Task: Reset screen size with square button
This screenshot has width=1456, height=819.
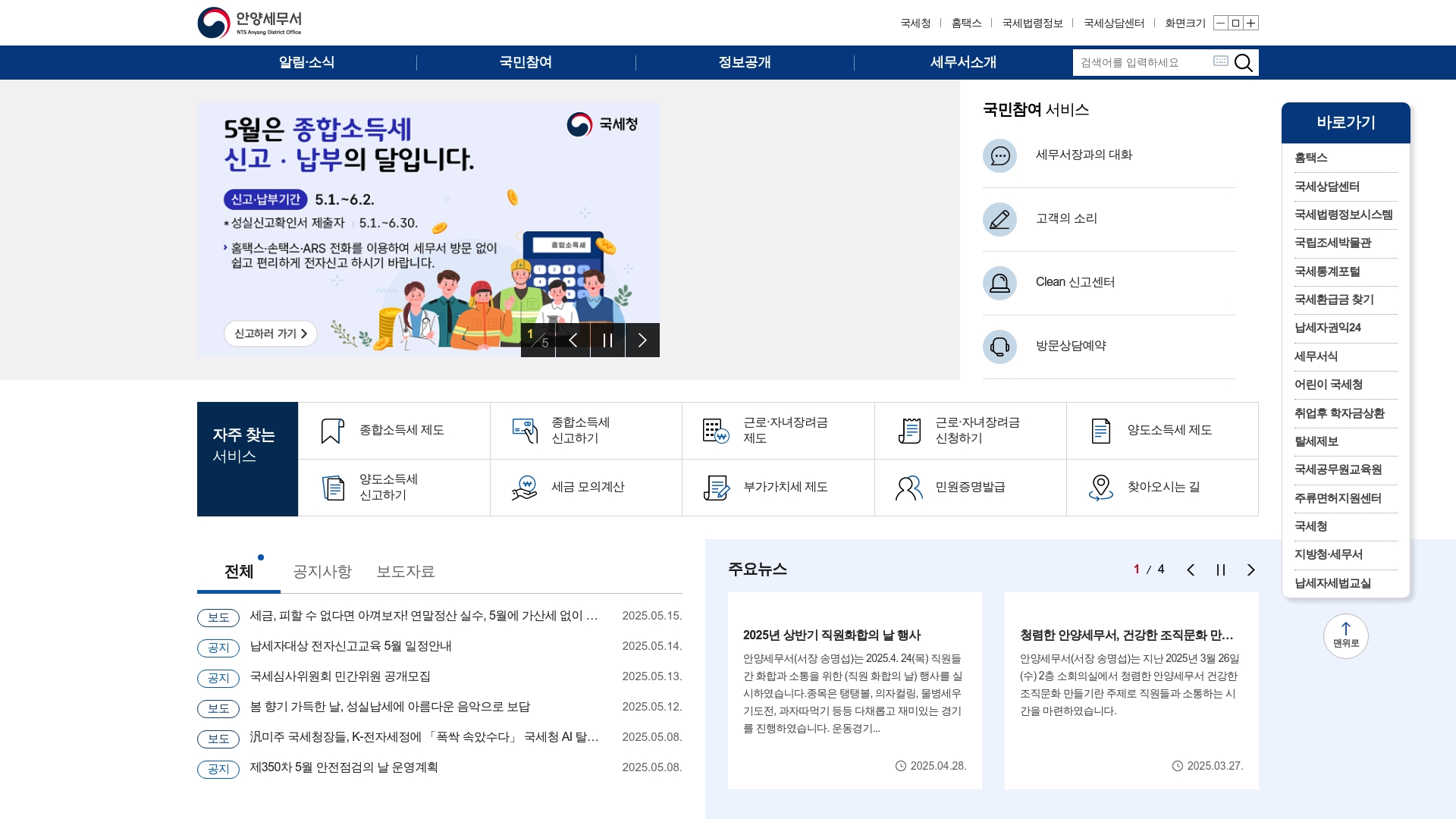Action: pos(1235,23)
